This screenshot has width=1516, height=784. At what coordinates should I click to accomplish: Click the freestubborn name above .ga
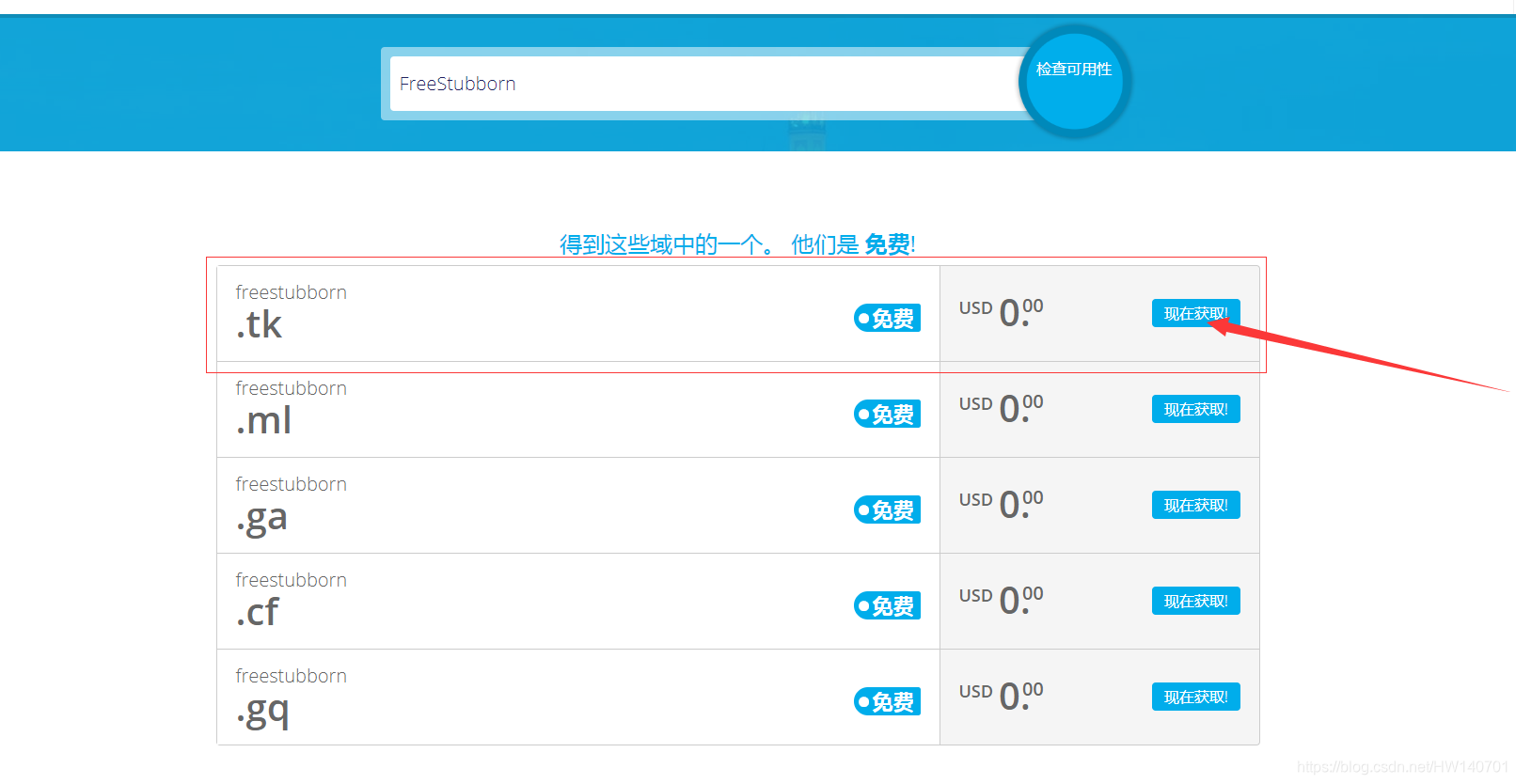pos(291,484)
